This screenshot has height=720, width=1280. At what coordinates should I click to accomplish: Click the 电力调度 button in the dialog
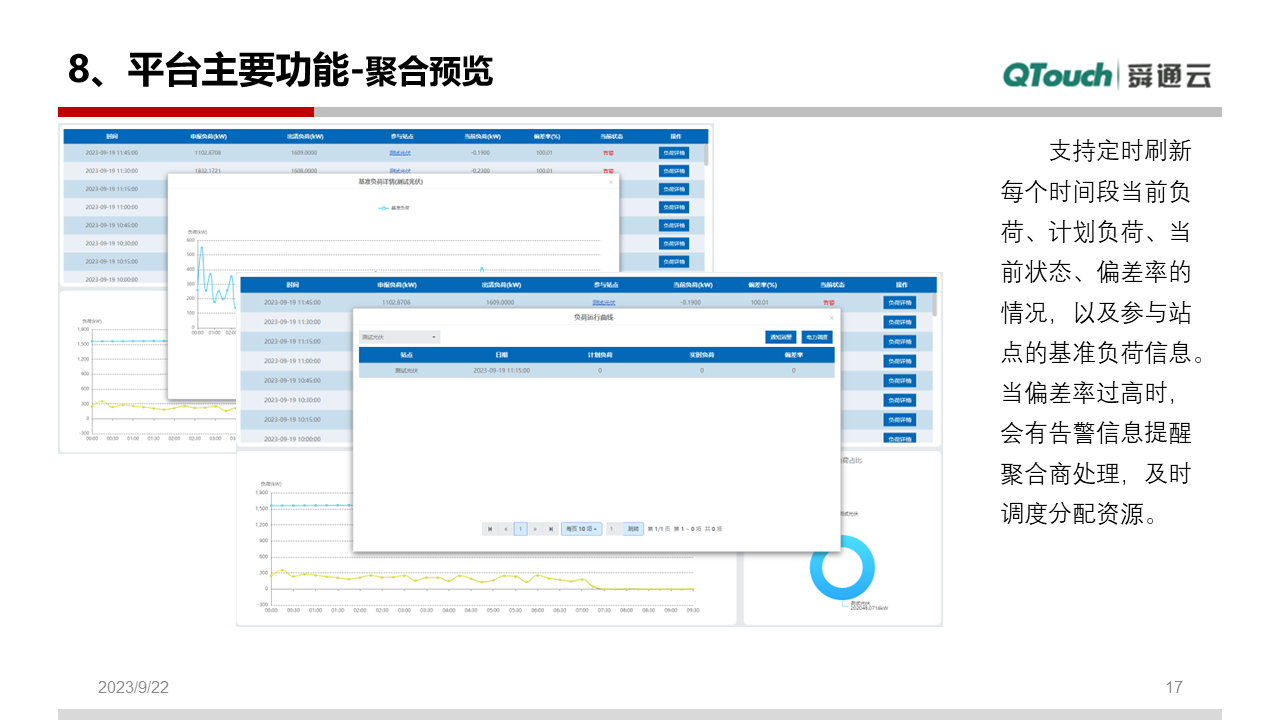pos(818,337)
